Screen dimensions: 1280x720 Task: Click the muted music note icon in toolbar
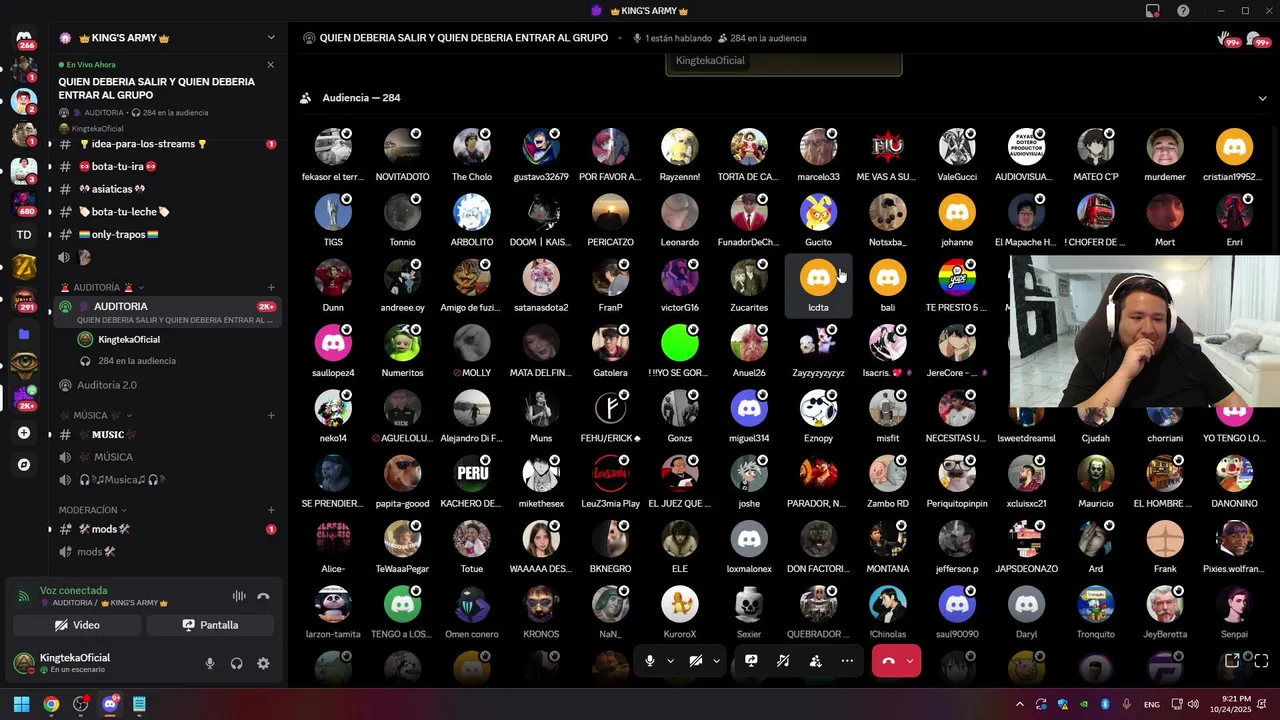(x=783, y=661)
